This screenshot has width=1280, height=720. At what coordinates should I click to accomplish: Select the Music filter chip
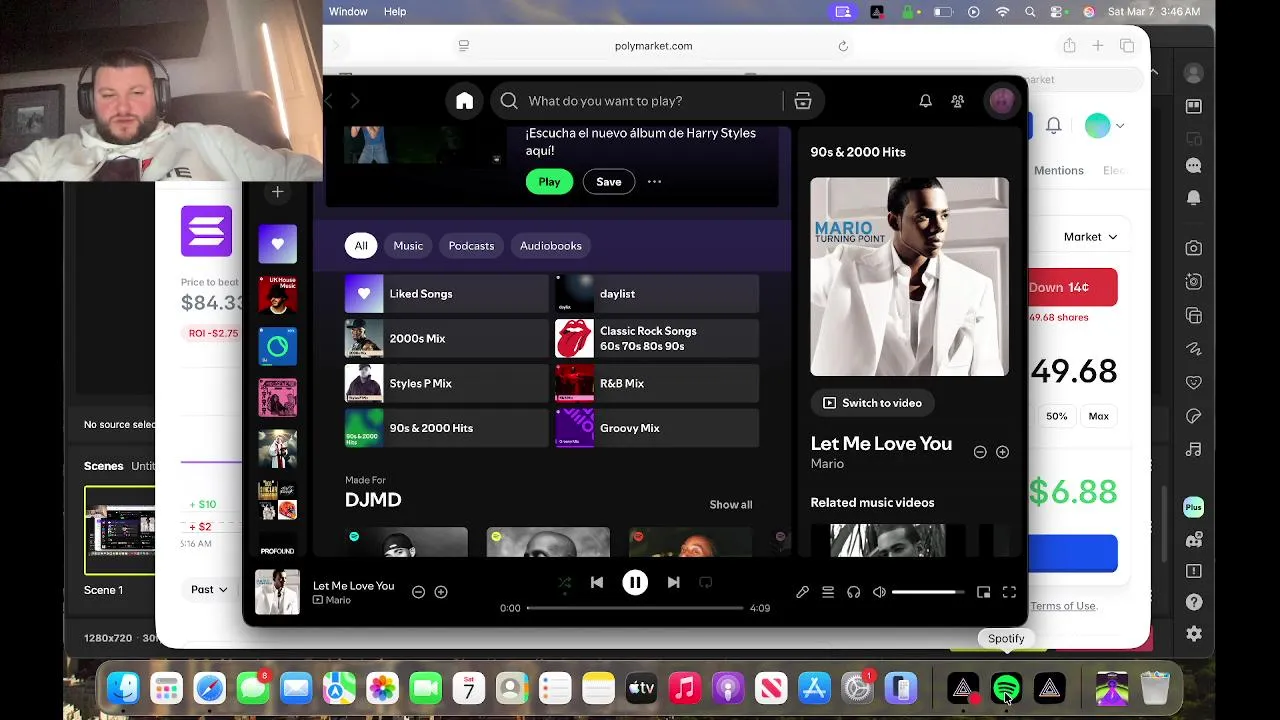click(408, 246)
